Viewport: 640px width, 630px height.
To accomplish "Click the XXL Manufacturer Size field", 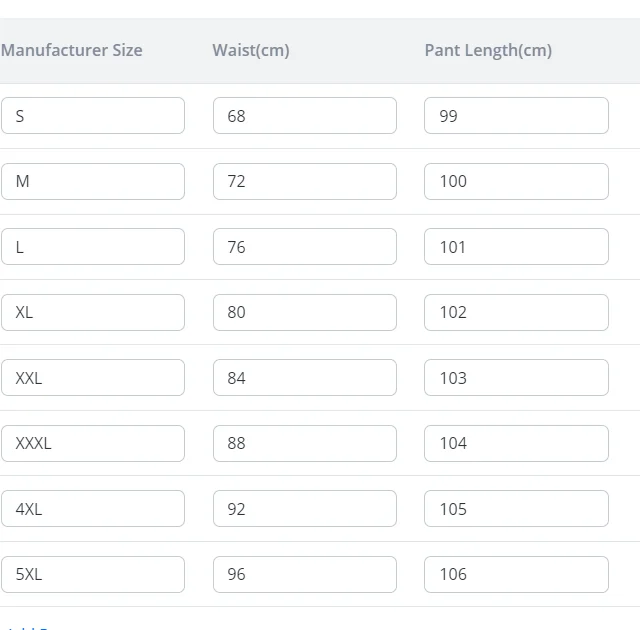I will (92, 378).
